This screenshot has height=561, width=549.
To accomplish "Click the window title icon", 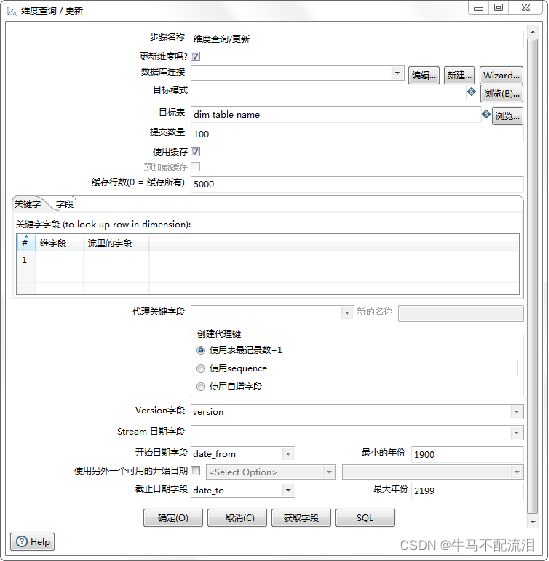I will (11, 11).
